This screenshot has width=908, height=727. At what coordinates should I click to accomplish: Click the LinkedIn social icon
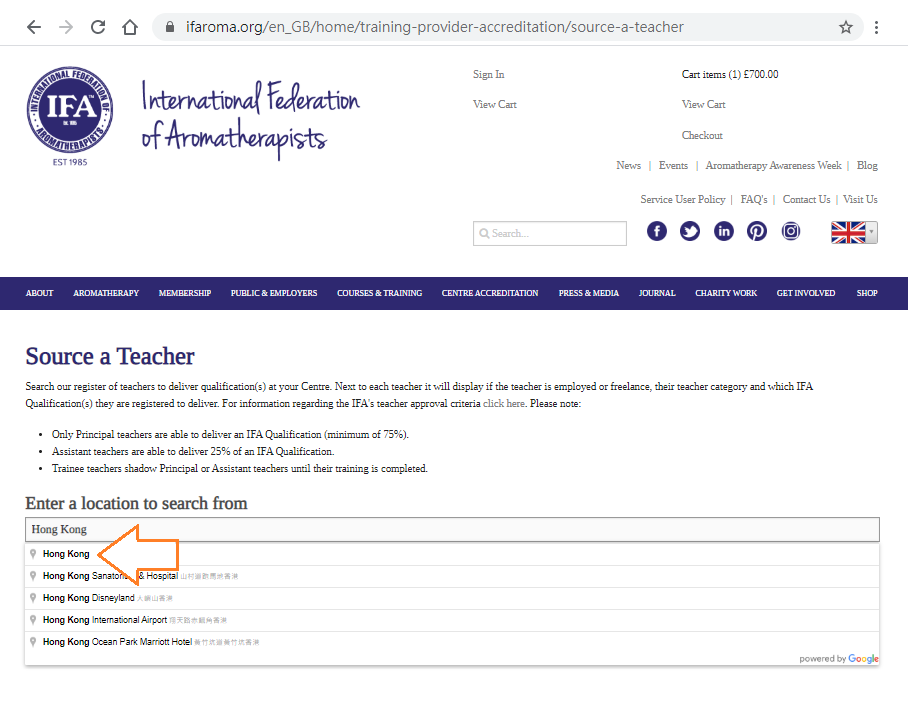(724, 231)
